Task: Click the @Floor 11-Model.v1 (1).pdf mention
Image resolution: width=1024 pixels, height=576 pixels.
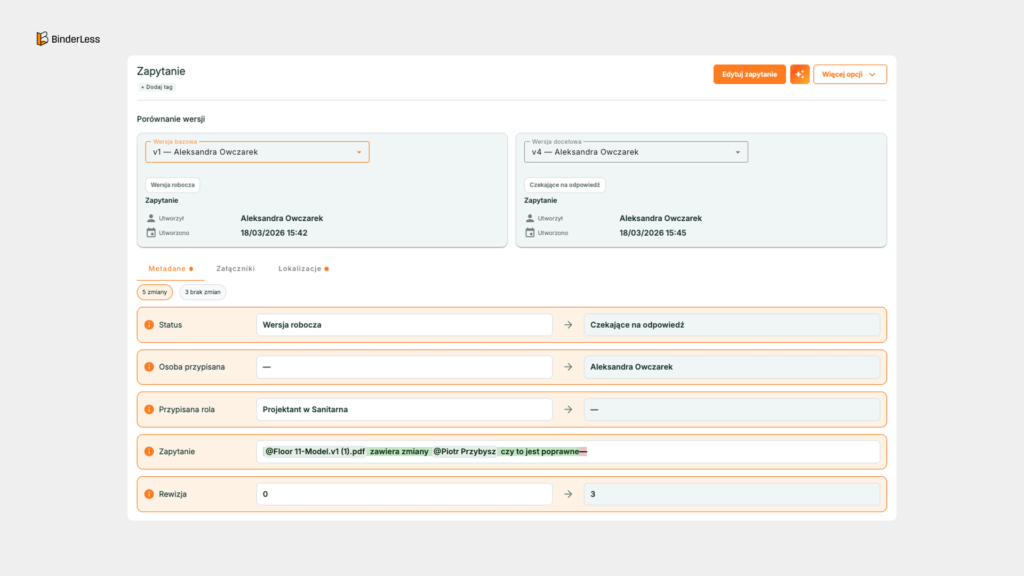Action: [x=314, y=451]
